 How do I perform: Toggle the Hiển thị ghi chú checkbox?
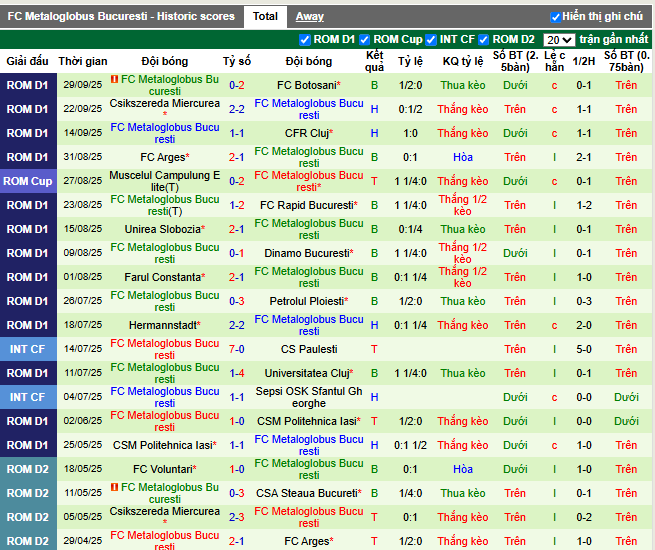(x=555, y=17)
